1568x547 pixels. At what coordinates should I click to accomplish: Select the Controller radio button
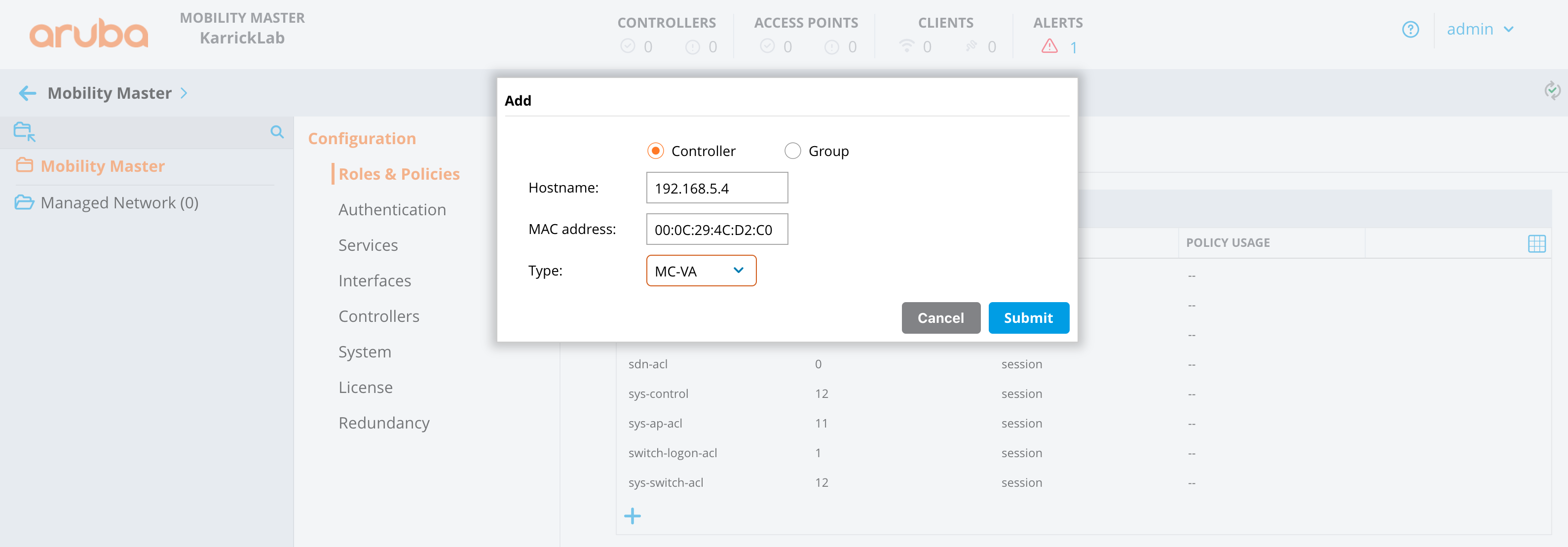(x=656, y=151)
